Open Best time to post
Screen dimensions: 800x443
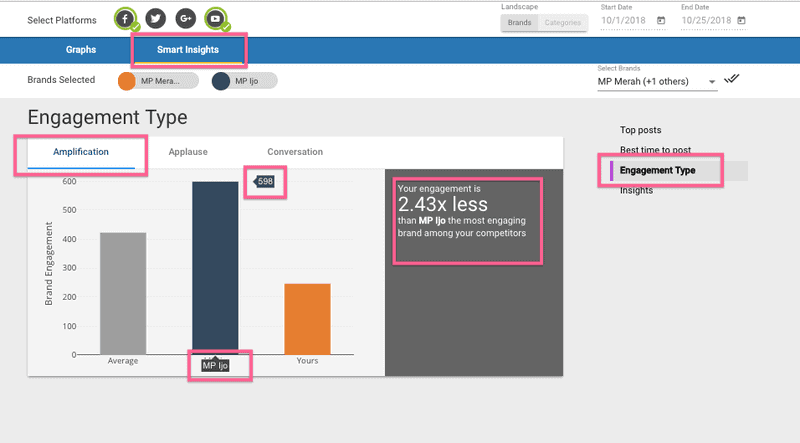click(655, 150)
